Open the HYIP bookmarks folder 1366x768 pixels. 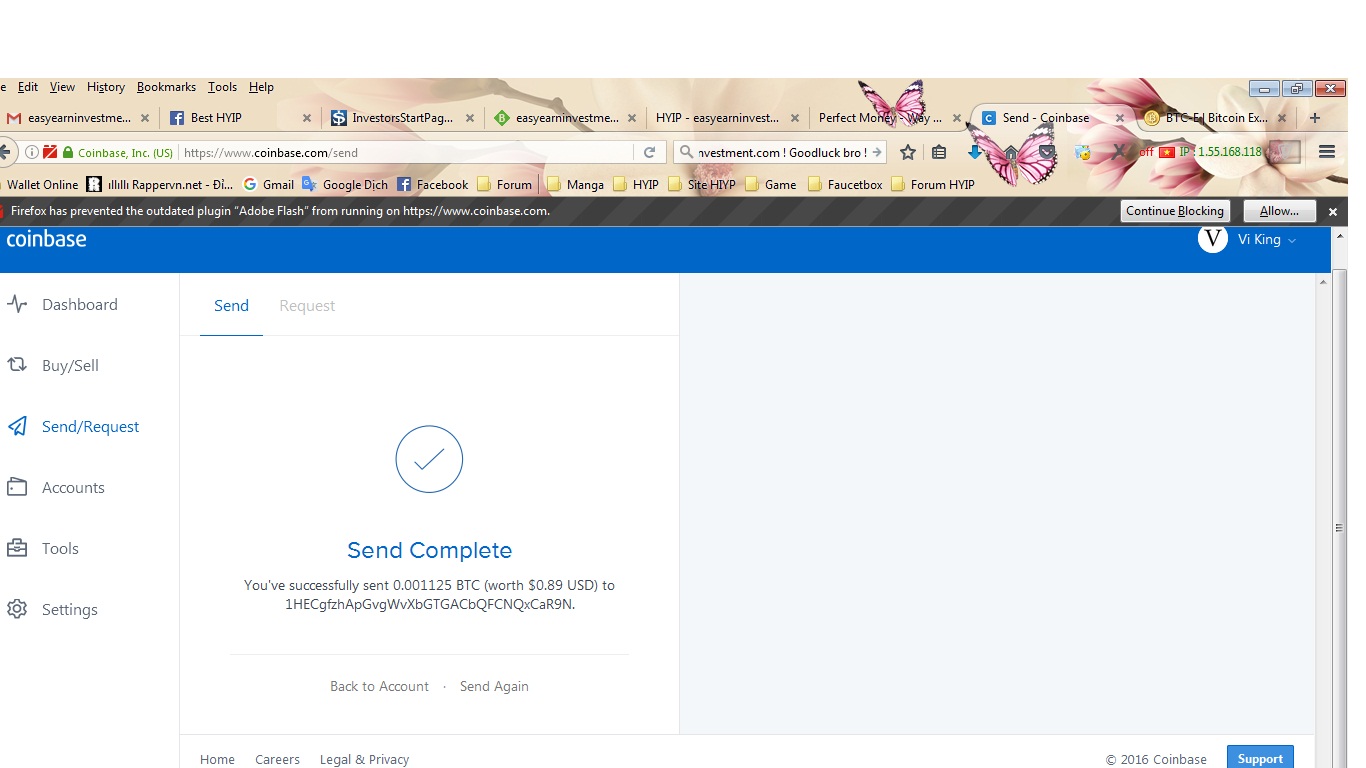pos(636,184)
